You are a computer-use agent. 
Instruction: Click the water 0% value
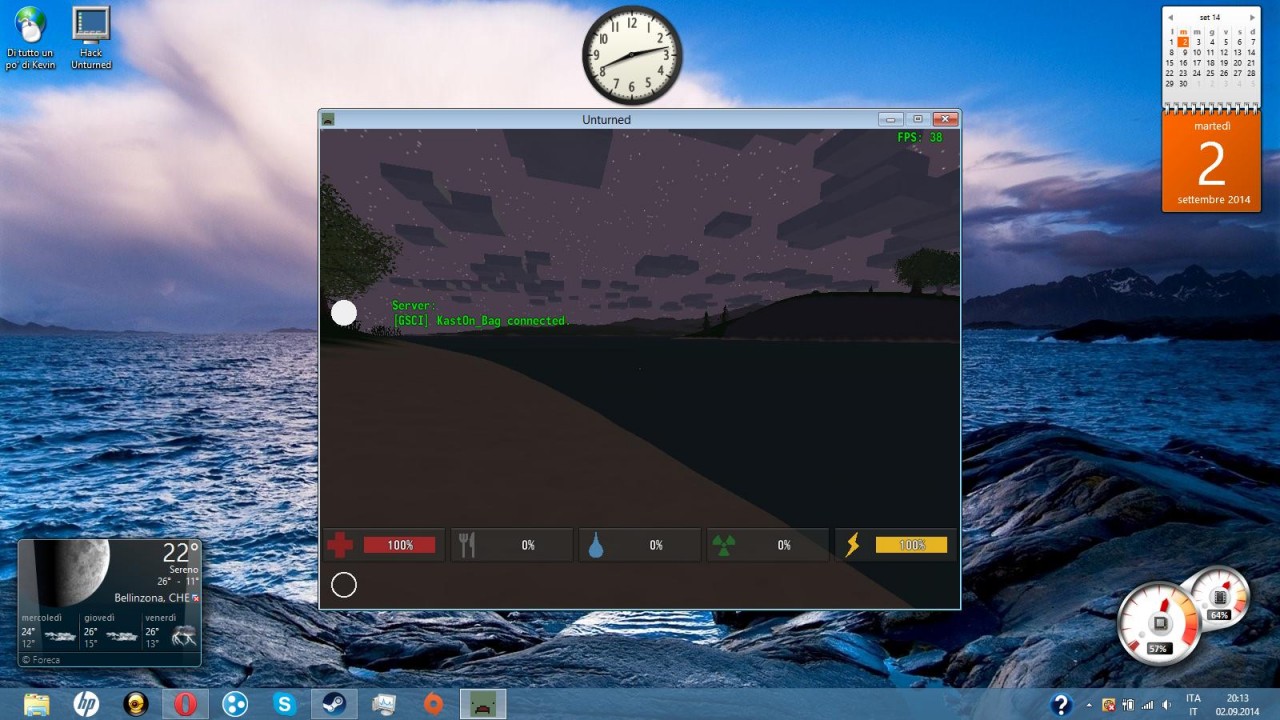(x=656, y=545)
